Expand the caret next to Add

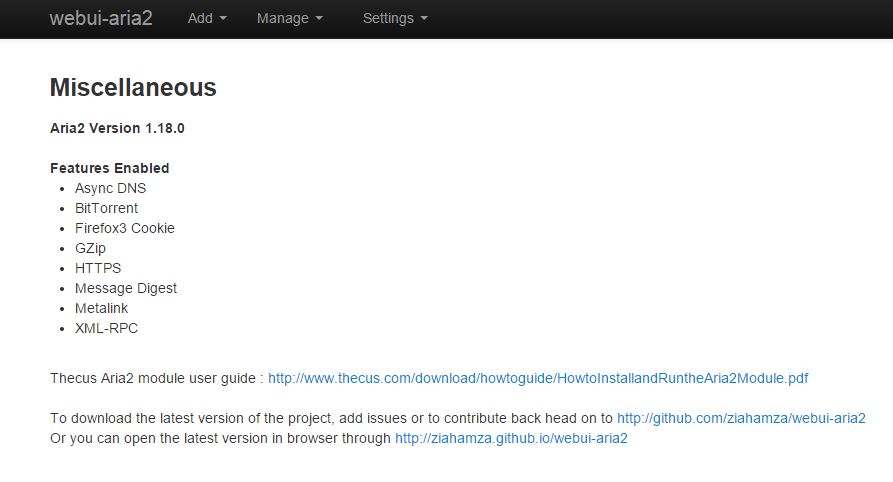[223, 18]
